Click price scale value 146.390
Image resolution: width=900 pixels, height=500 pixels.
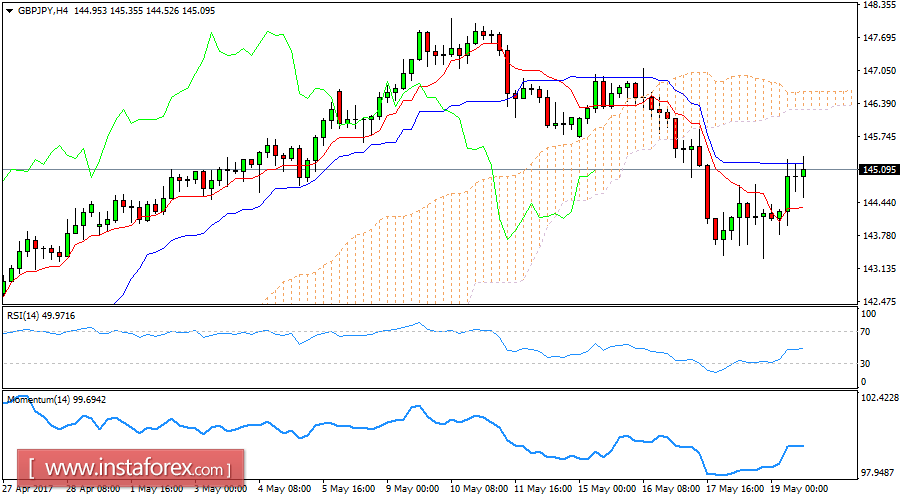879,103
